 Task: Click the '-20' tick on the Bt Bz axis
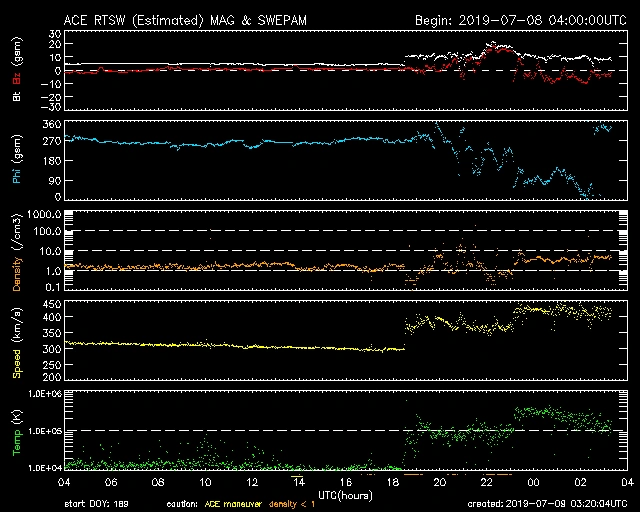51,97
